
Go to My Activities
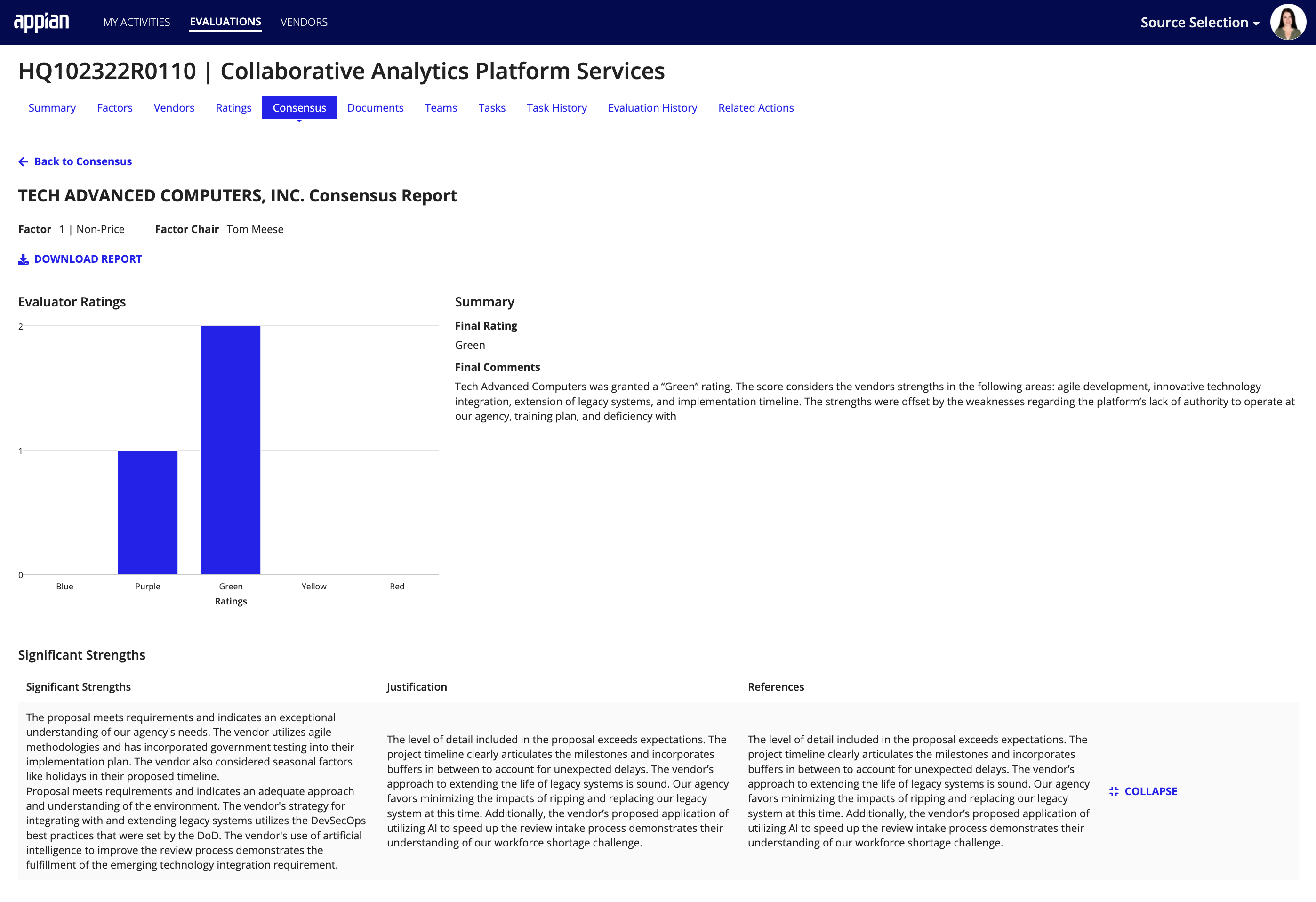click(x=136, y=22)
